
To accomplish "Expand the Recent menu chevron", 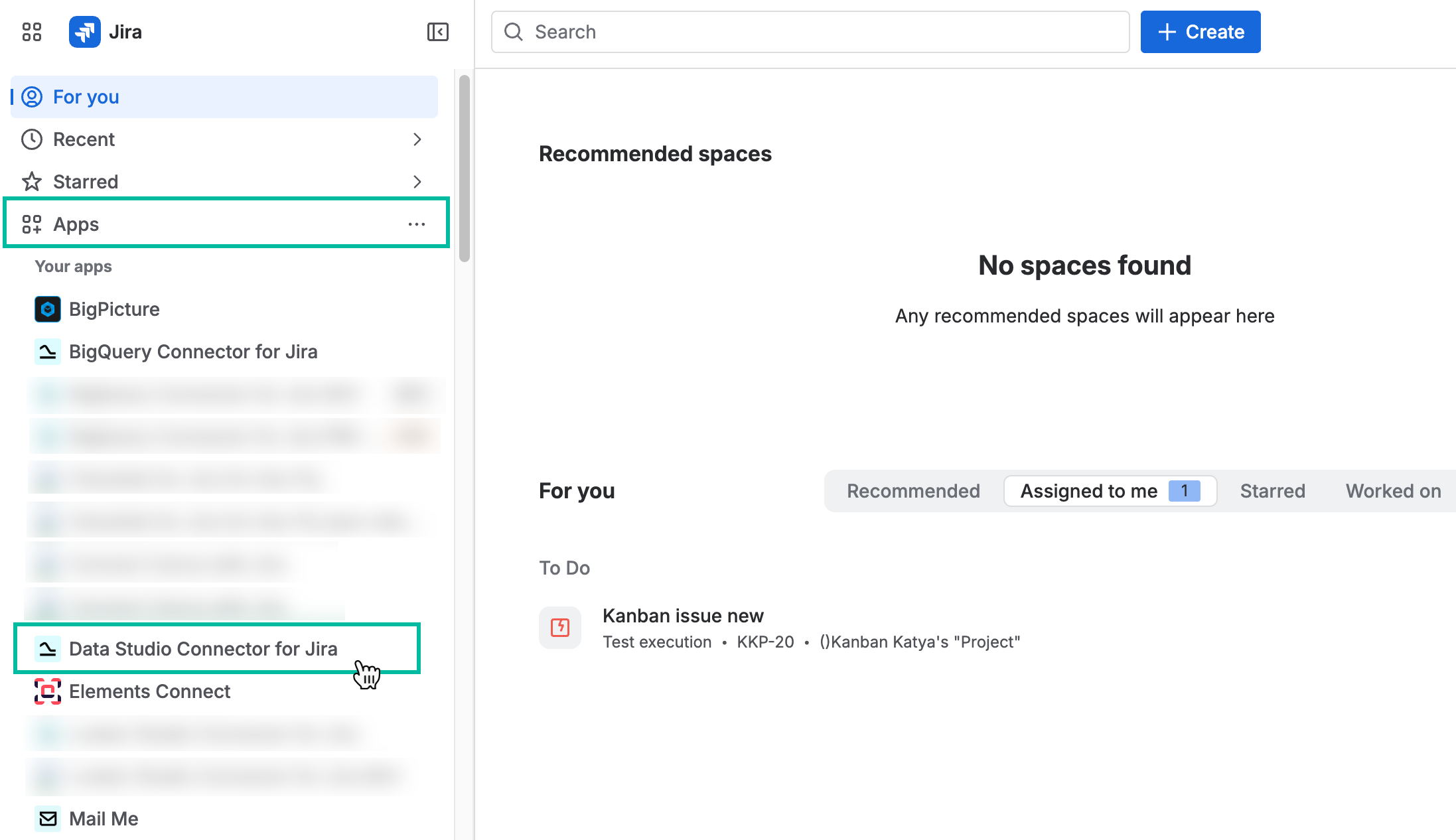I will point(417,139).
